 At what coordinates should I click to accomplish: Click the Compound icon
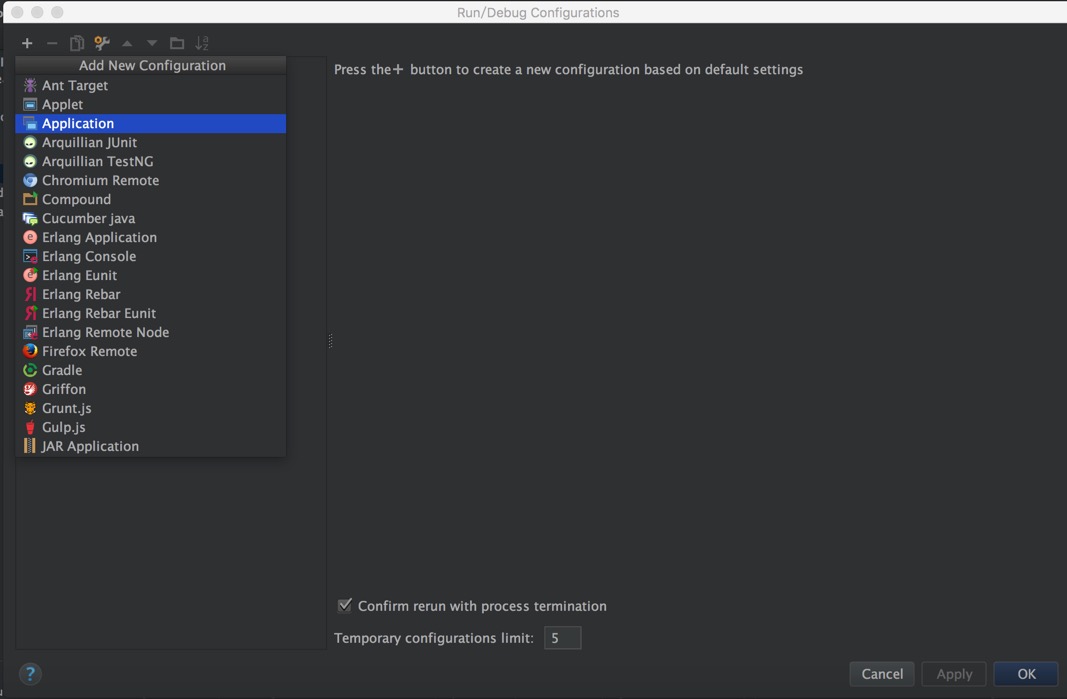(30, 199)
